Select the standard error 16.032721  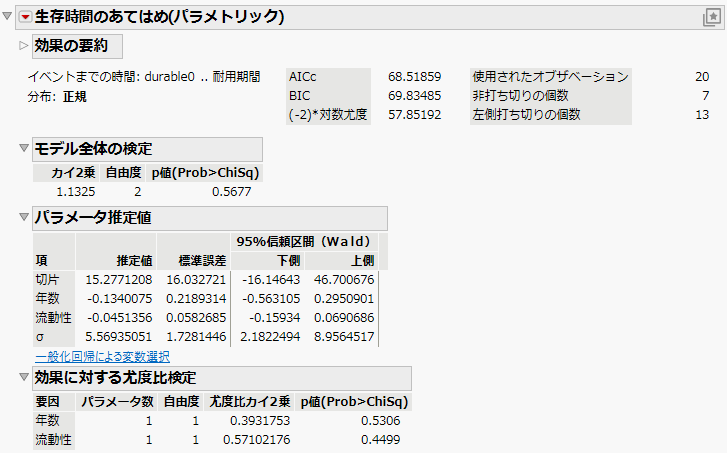coord(196,280)
